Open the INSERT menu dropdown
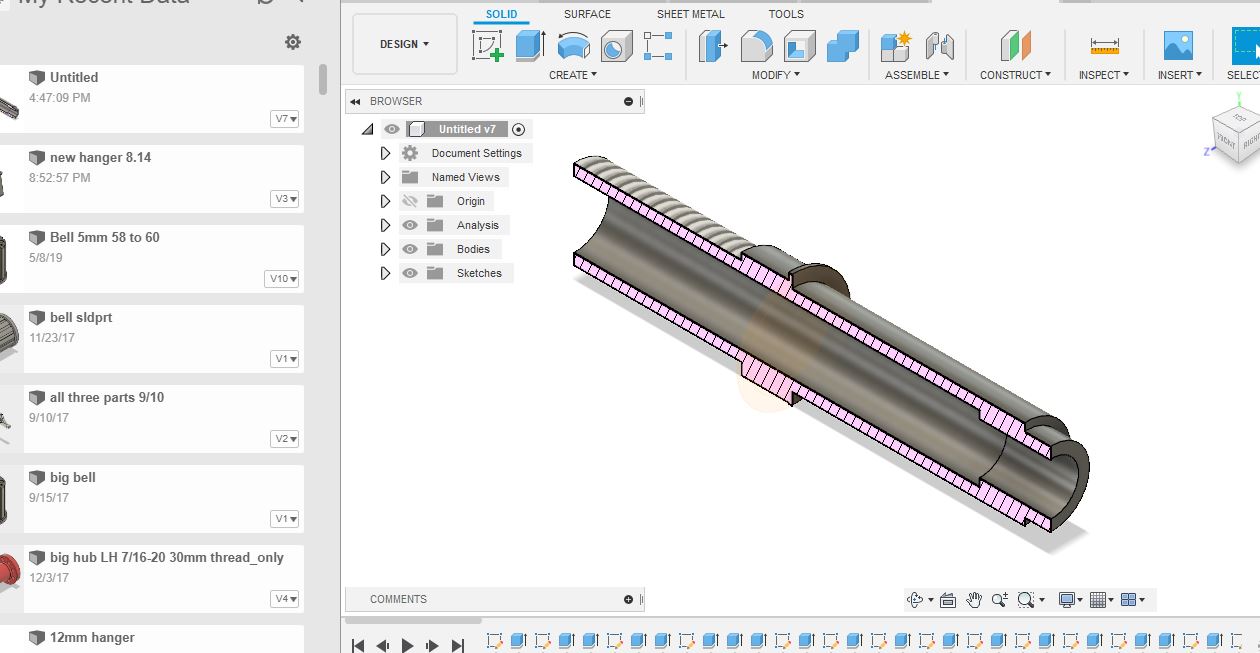 [x=1180, y=75]
